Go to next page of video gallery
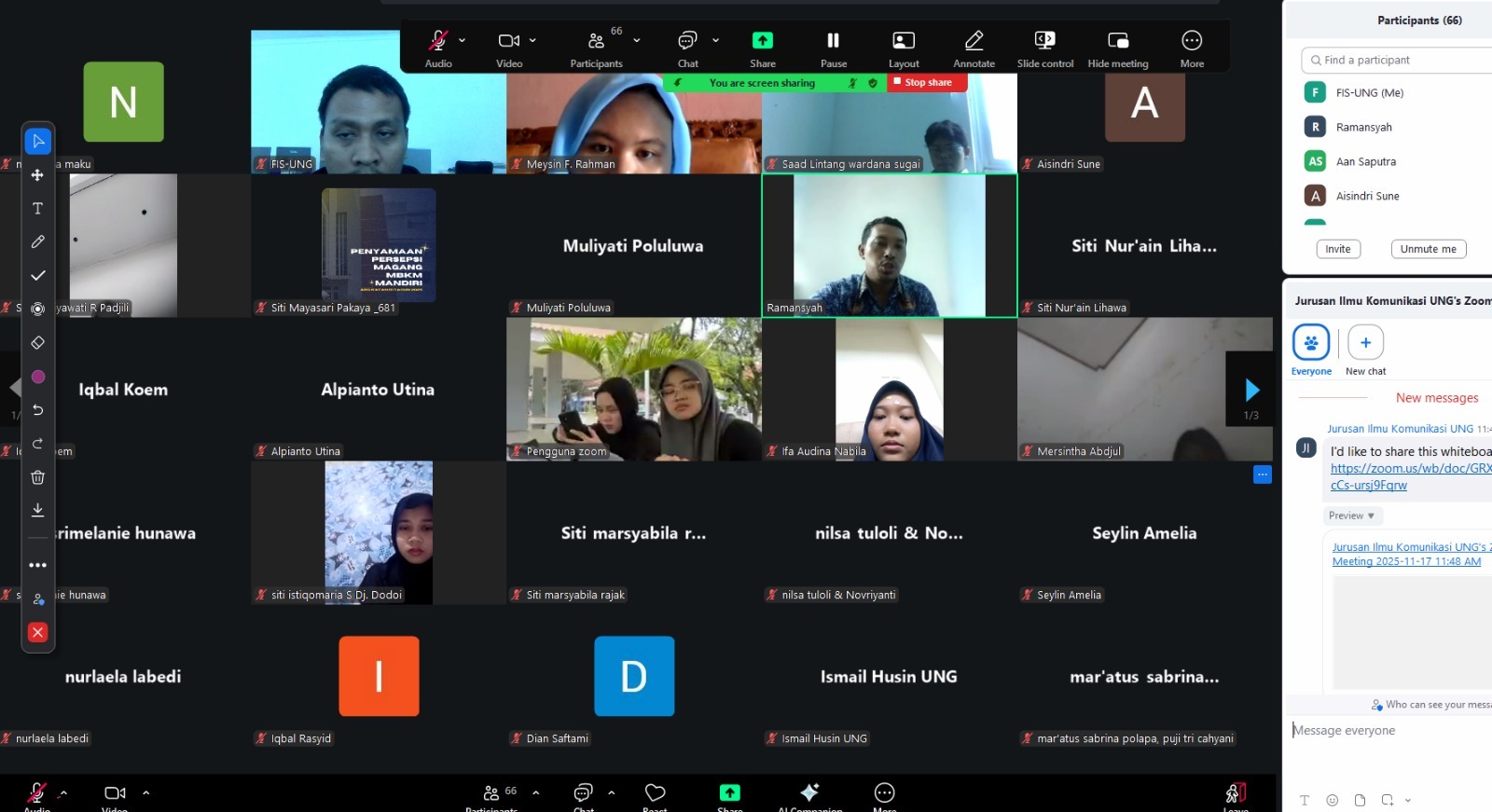 pos(1251,390)
